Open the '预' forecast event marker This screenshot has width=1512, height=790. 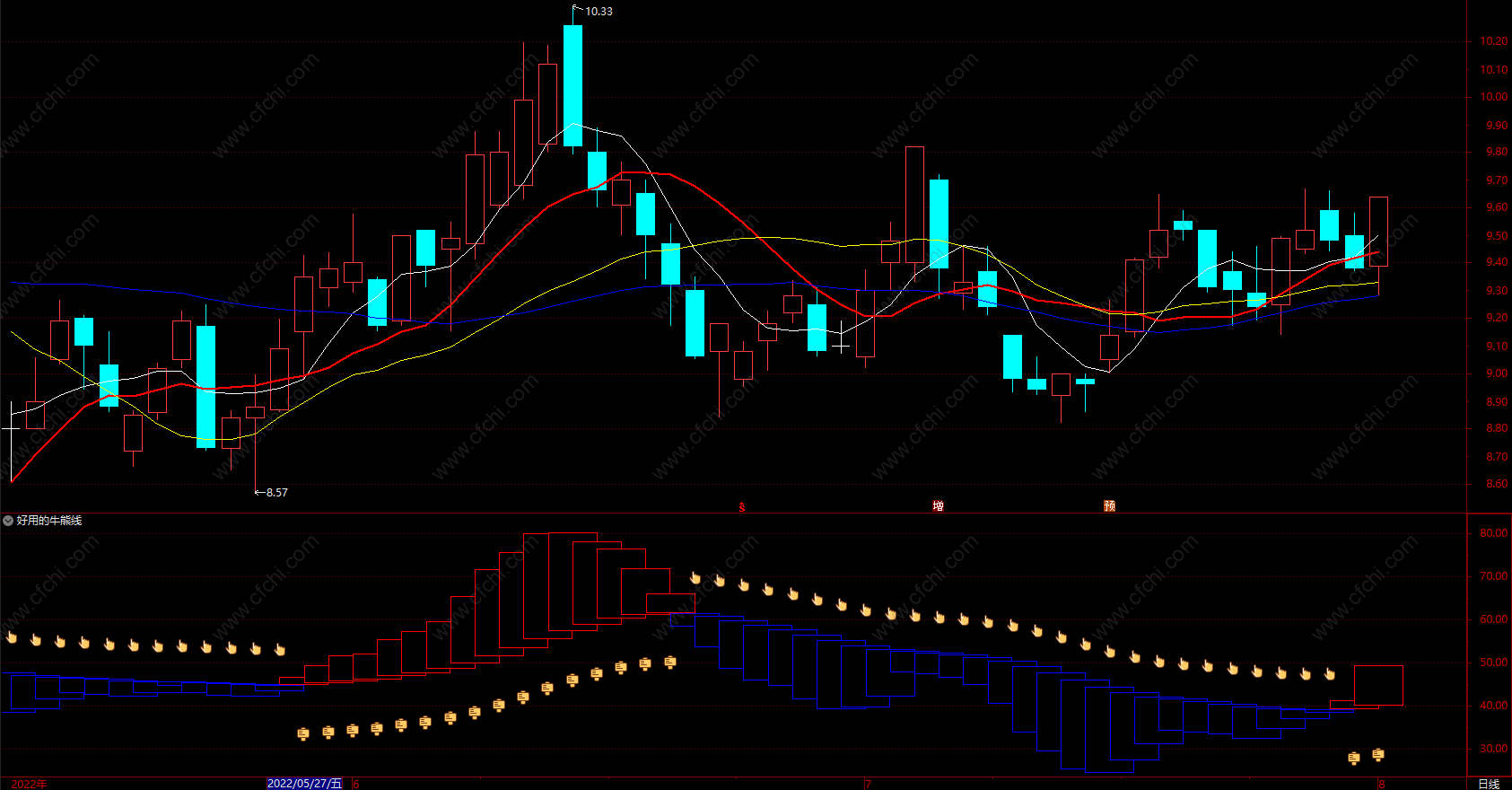1109,506
